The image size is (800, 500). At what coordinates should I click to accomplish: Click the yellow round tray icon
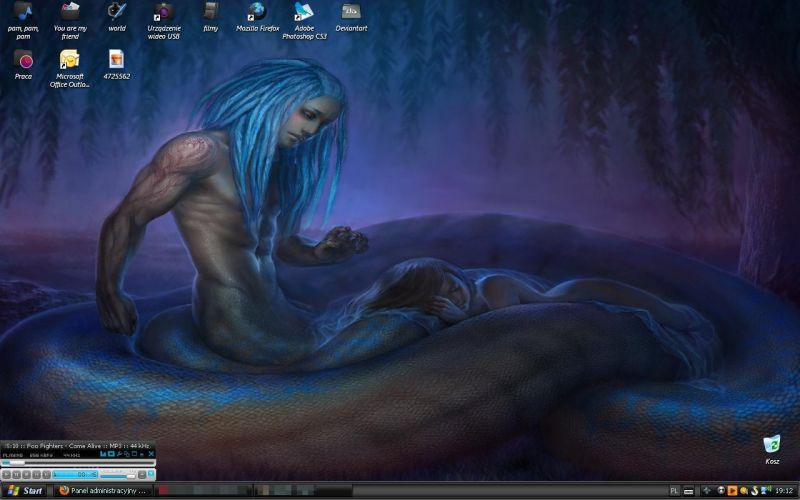pyautogui.click(x=743, y=491)
